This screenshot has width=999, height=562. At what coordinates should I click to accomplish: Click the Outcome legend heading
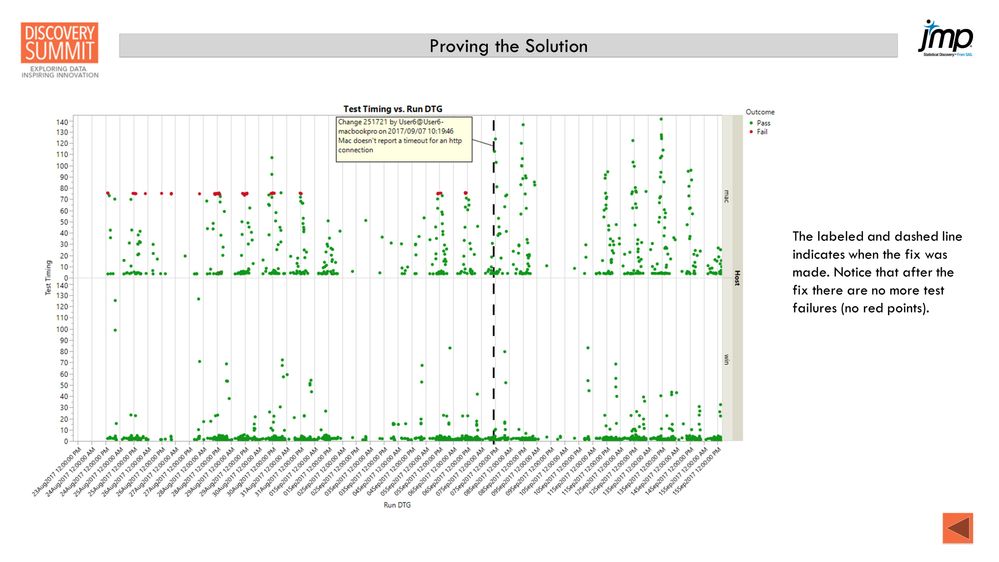(760, 112)
